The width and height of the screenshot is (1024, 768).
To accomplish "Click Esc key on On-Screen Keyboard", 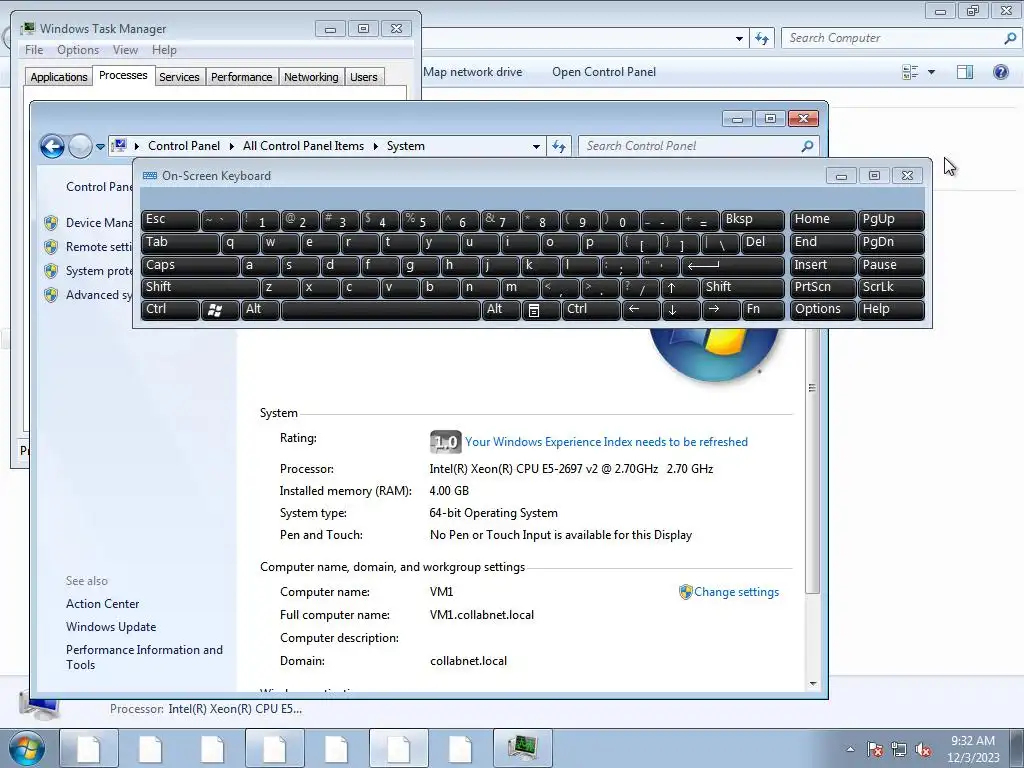I will (x=170, y=220).
